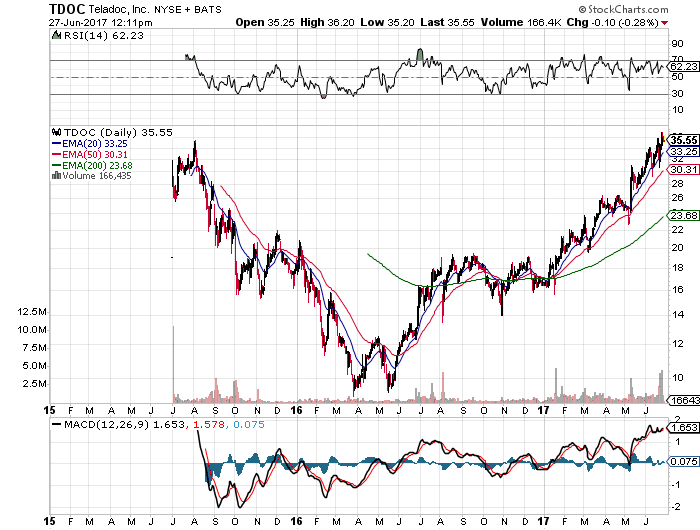Click the 5.0M volume axis label
Screen dimensions: 700x530
pos(34,366)
